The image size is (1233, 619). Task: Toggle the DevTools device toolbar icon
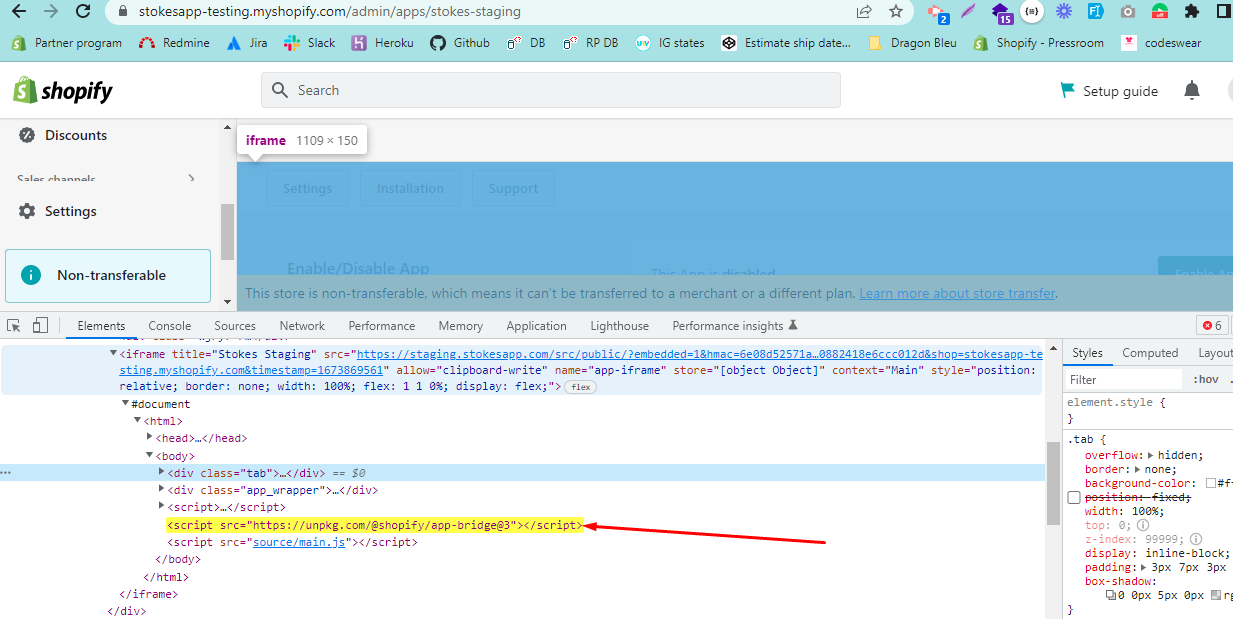pyautogui.click(x=40, y=325)
